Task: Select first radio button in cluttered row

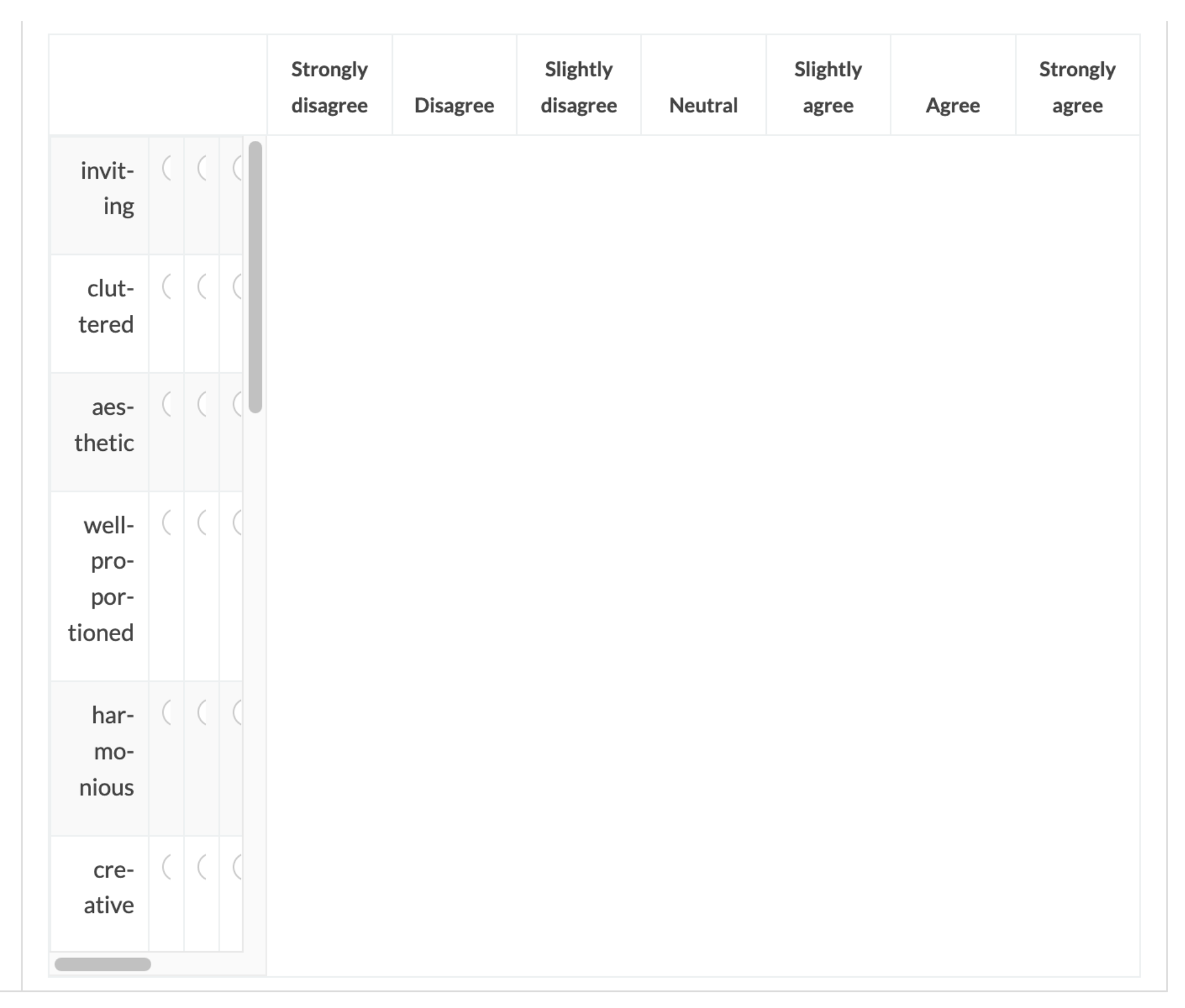Action: pos(167,286)
